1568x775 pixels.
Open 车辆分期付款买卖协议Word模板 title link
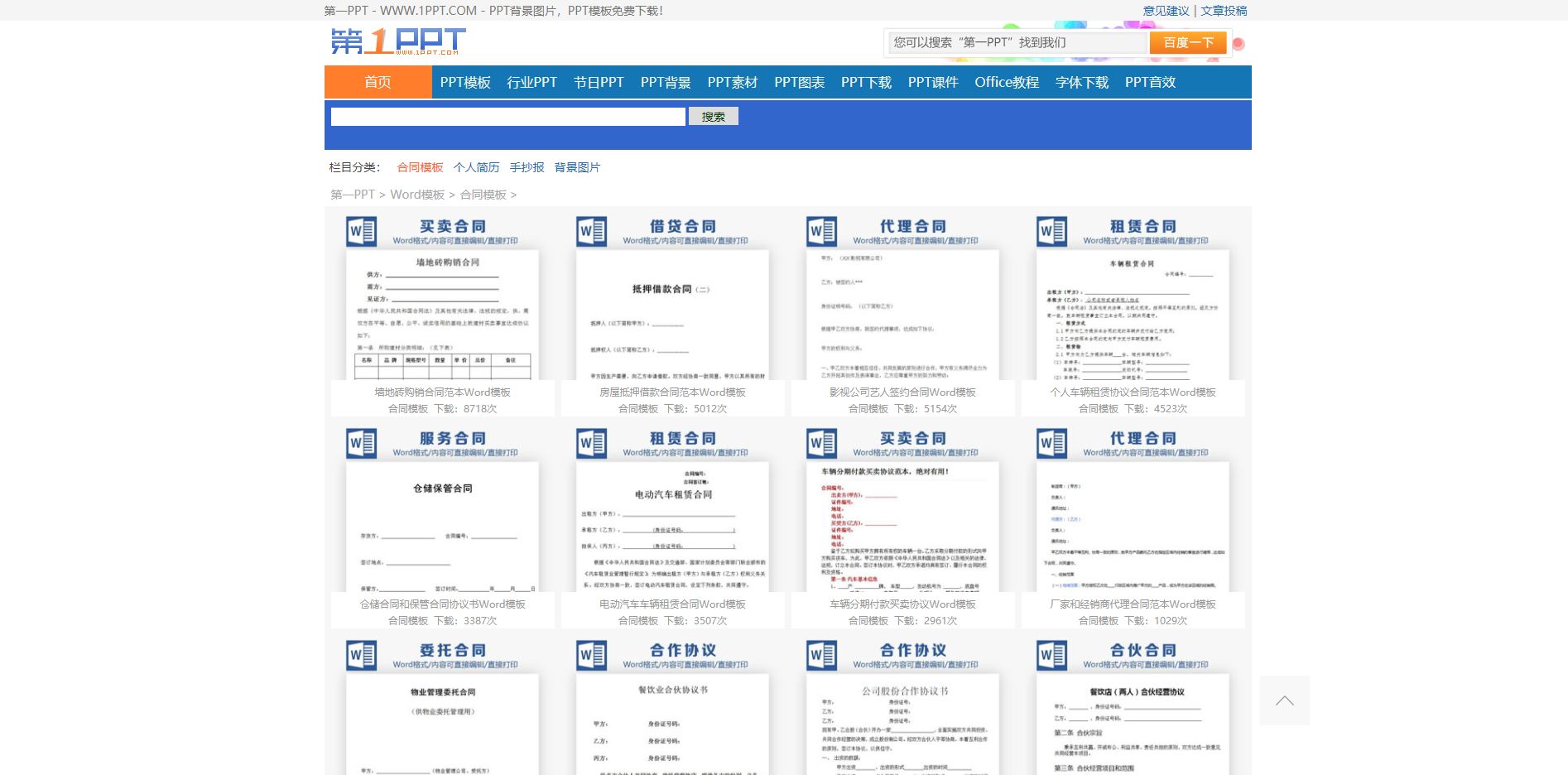[x=902, y=604]
